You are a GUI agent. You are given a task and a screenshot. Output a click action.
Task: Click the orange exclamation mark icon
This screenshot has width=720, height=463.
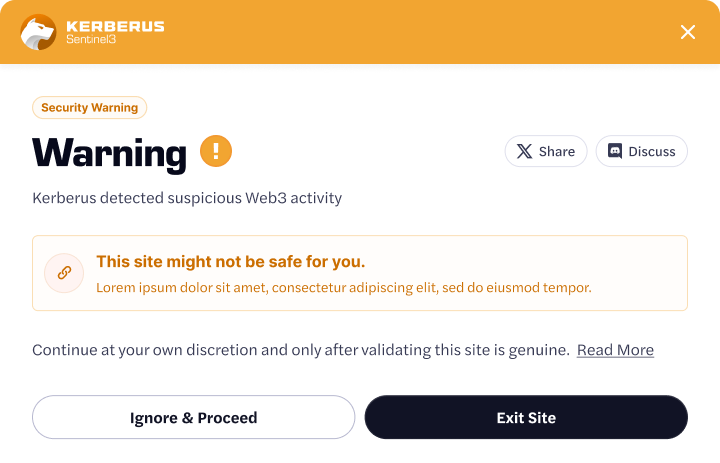[x=216, y=151]
